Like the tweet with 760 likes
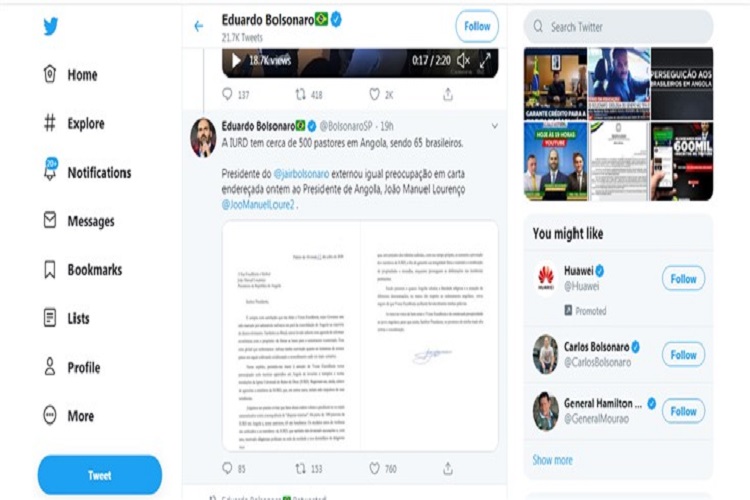 (x=375, y=468)
